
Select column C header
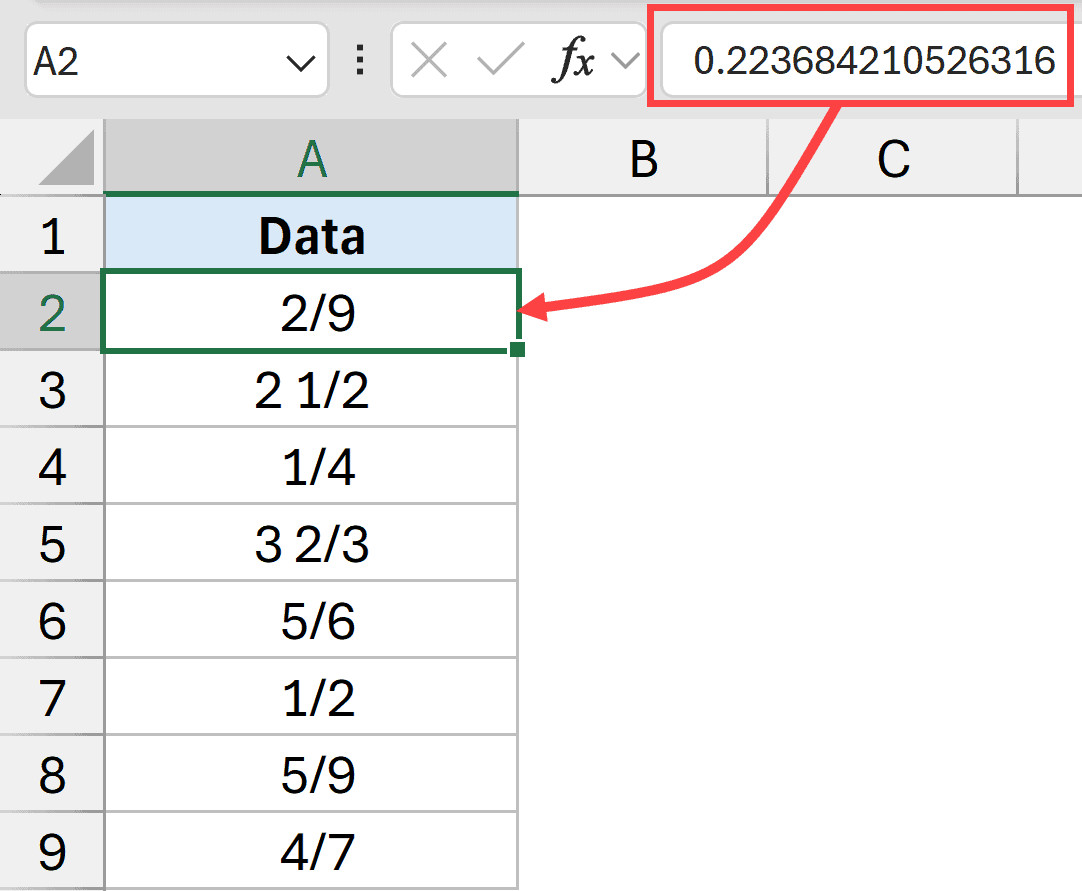click(x=892, y=158)
